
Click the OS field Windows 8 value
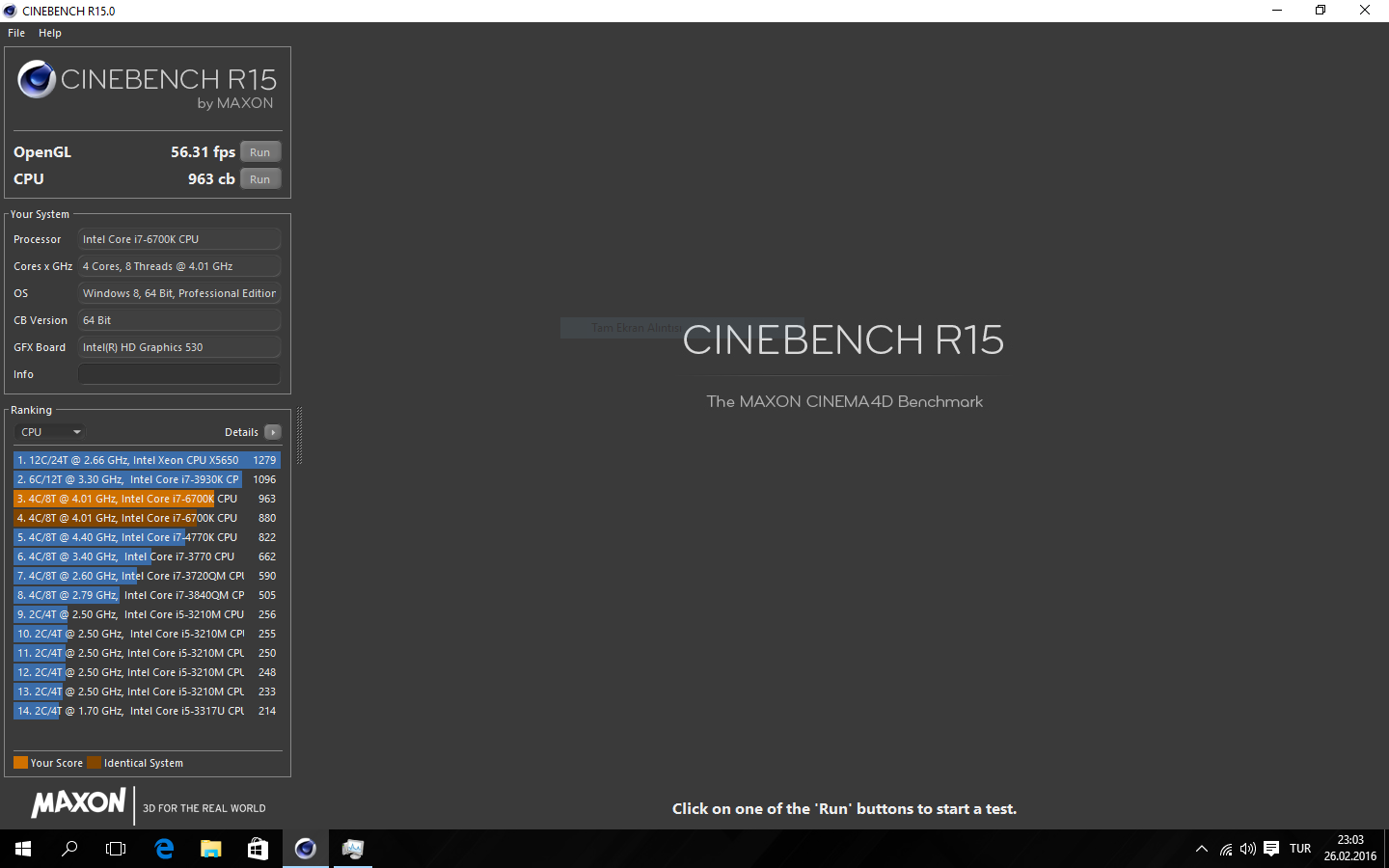[x=179, y=293]
